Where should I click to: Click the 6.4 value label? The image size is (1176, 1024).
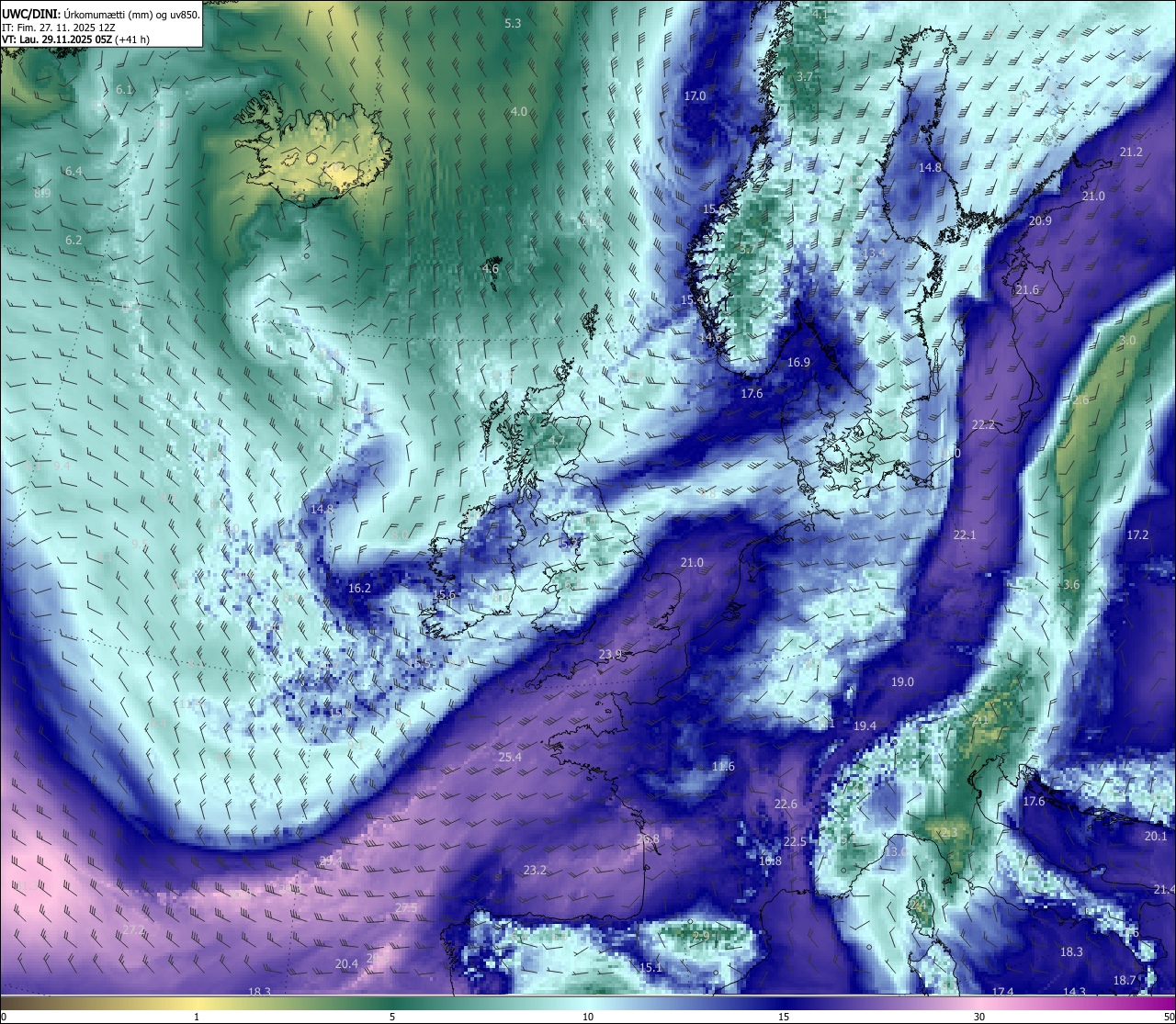(x=73, y=172)
